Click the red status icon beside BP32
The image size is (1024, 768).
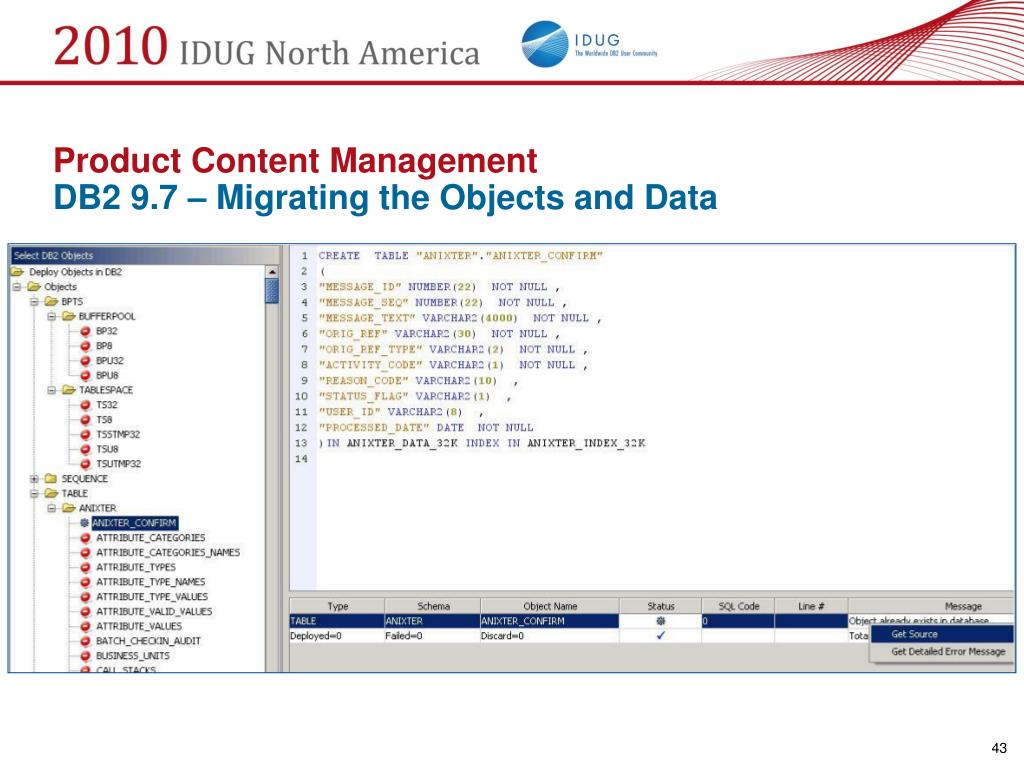85,331
